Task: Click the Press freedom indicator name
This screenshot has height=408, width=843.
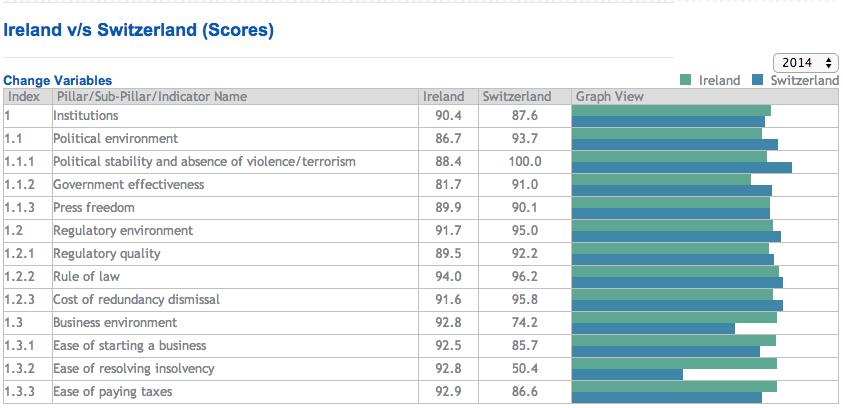Action: click(94, 208)
